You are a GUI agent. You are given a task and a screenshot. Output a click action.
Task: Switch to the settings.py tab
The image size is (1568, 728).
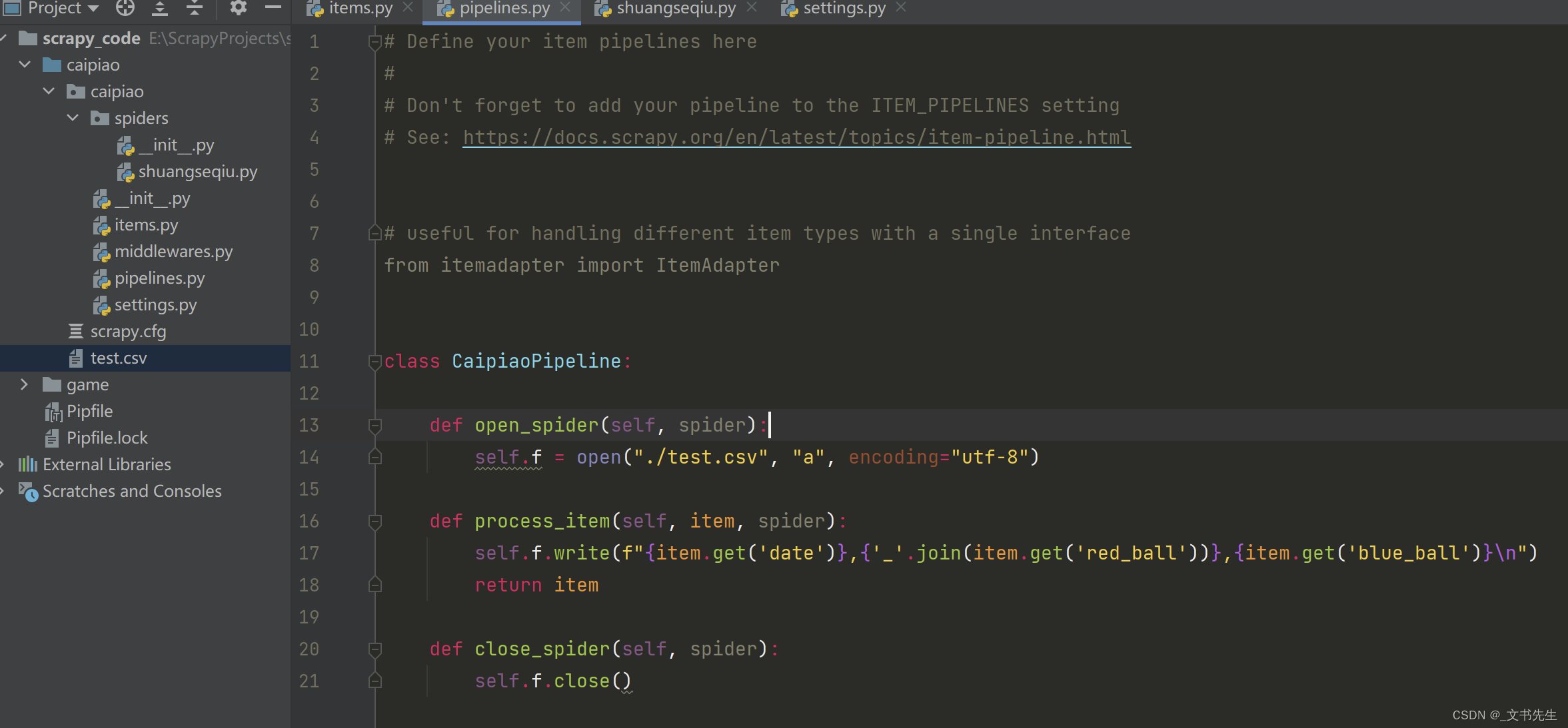(844, 8)
